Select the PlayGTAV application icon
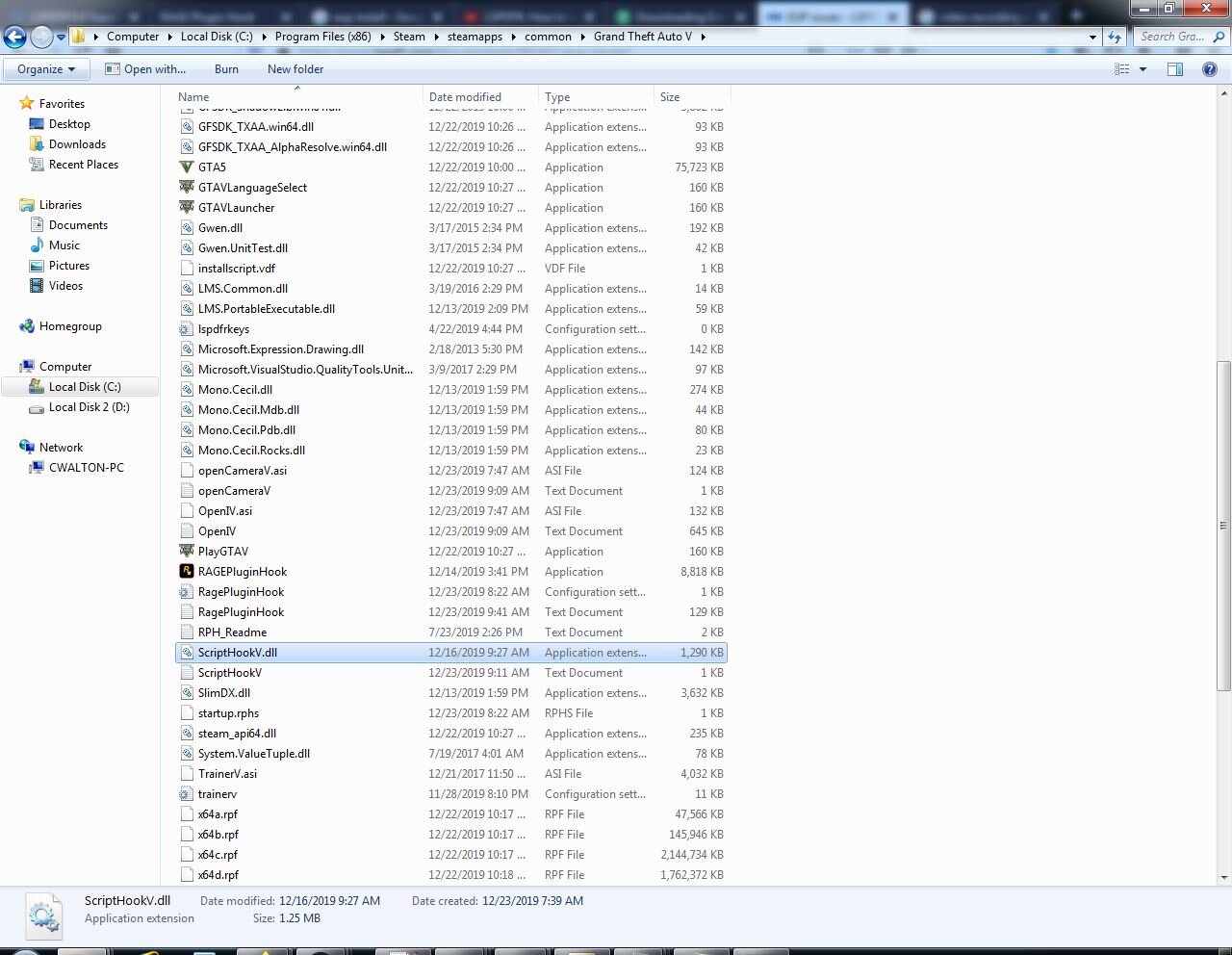 pos(187,552)
